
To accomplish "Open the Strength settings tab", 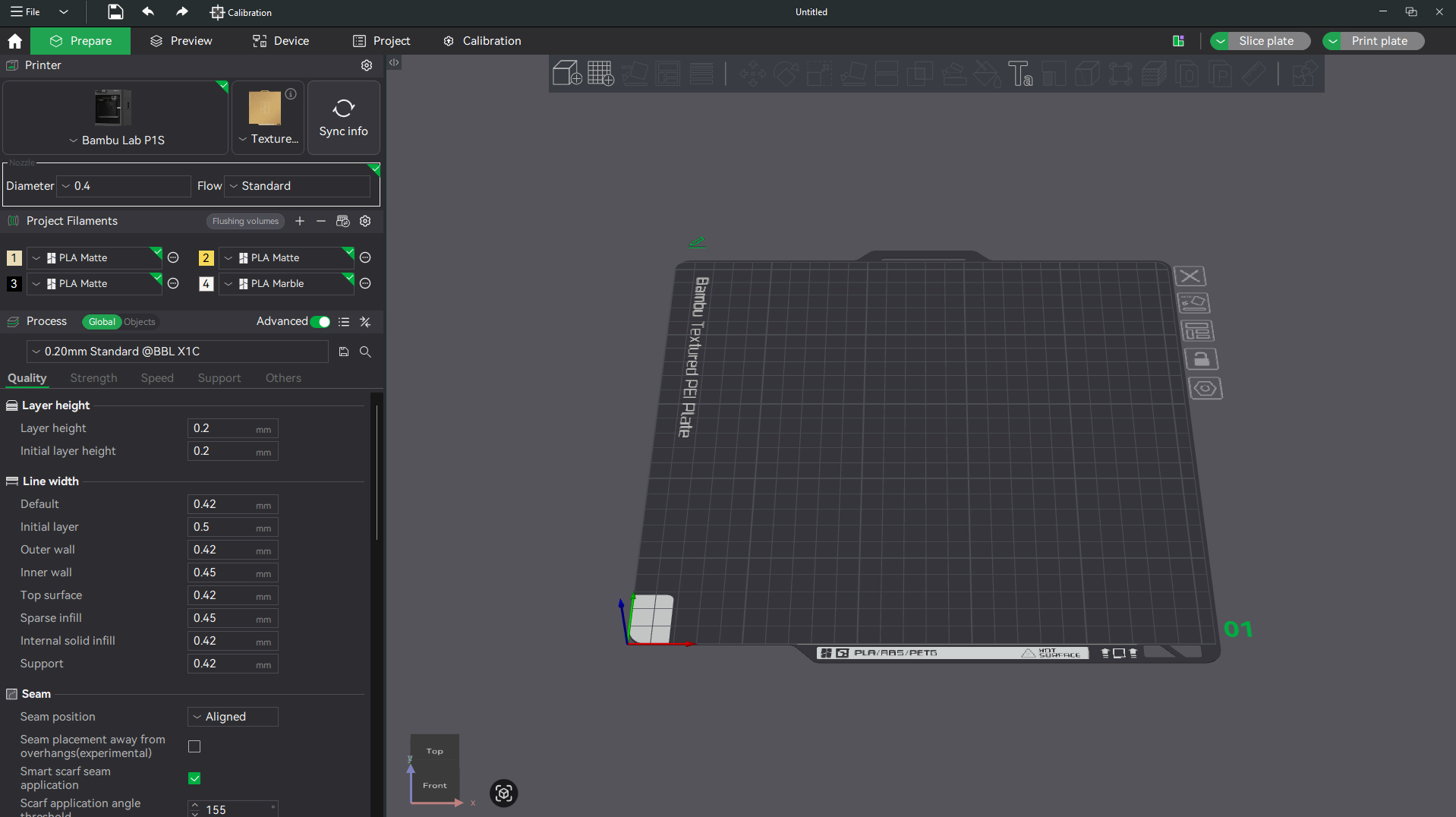I will coord(93,378).
